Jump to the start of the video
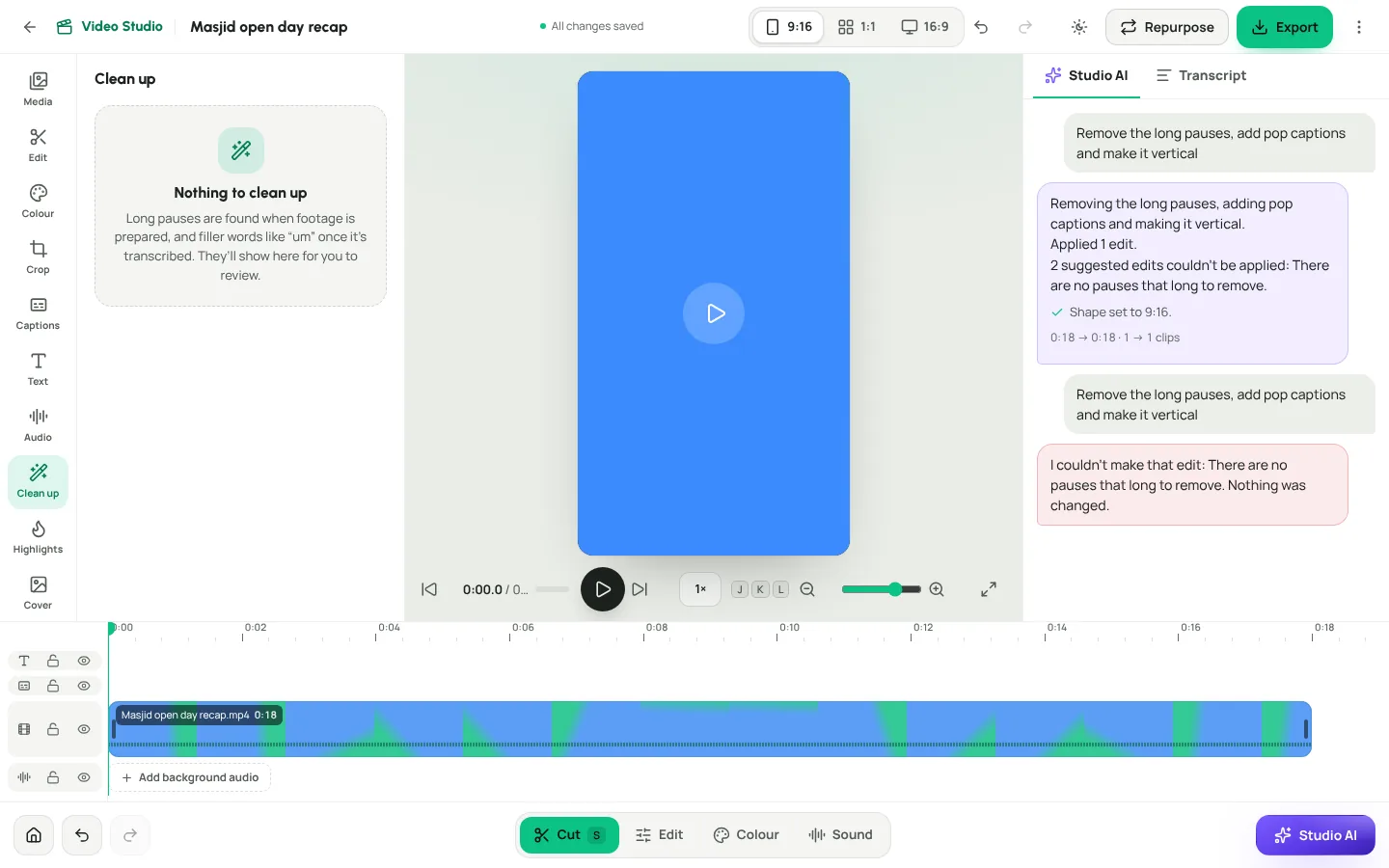1389x868 pixels. click(x=429, y=589)
